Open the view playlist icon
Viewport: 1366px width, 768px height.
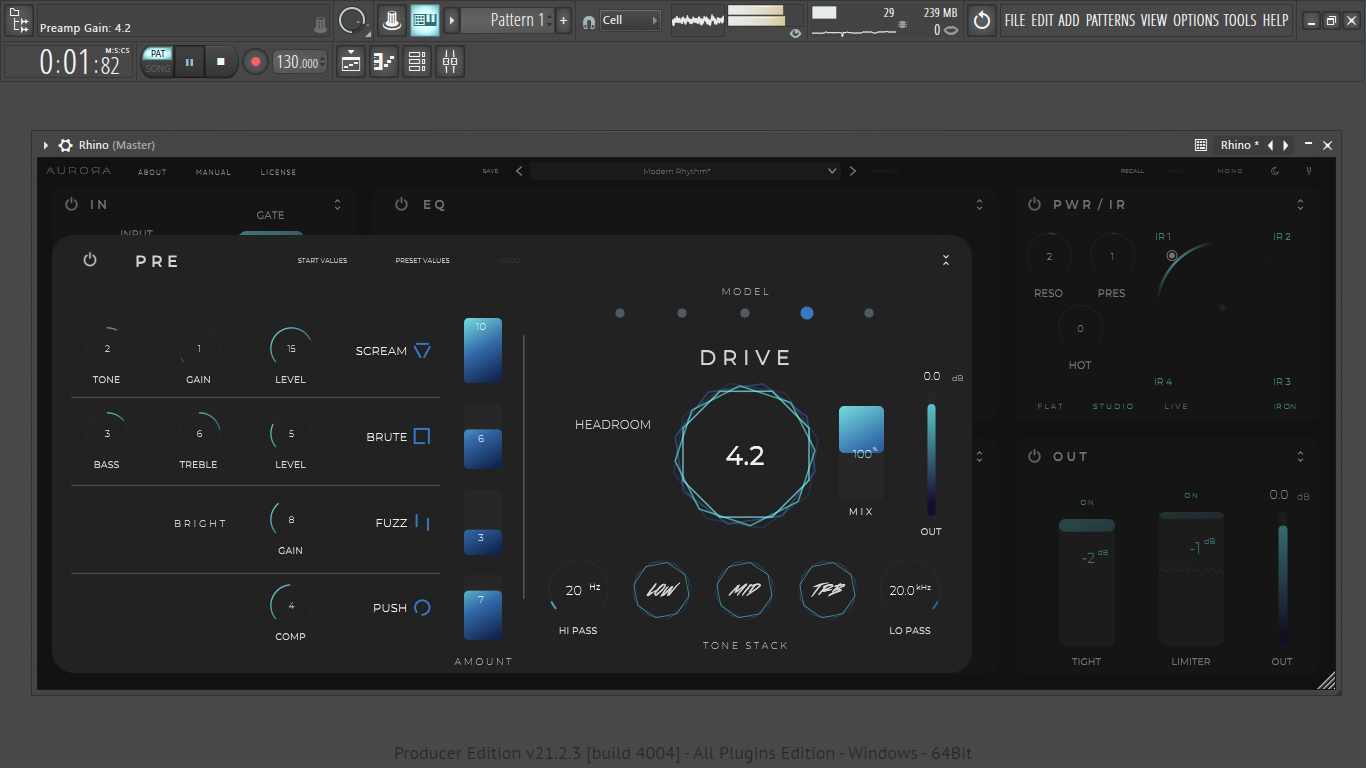[x=351, y=62]
